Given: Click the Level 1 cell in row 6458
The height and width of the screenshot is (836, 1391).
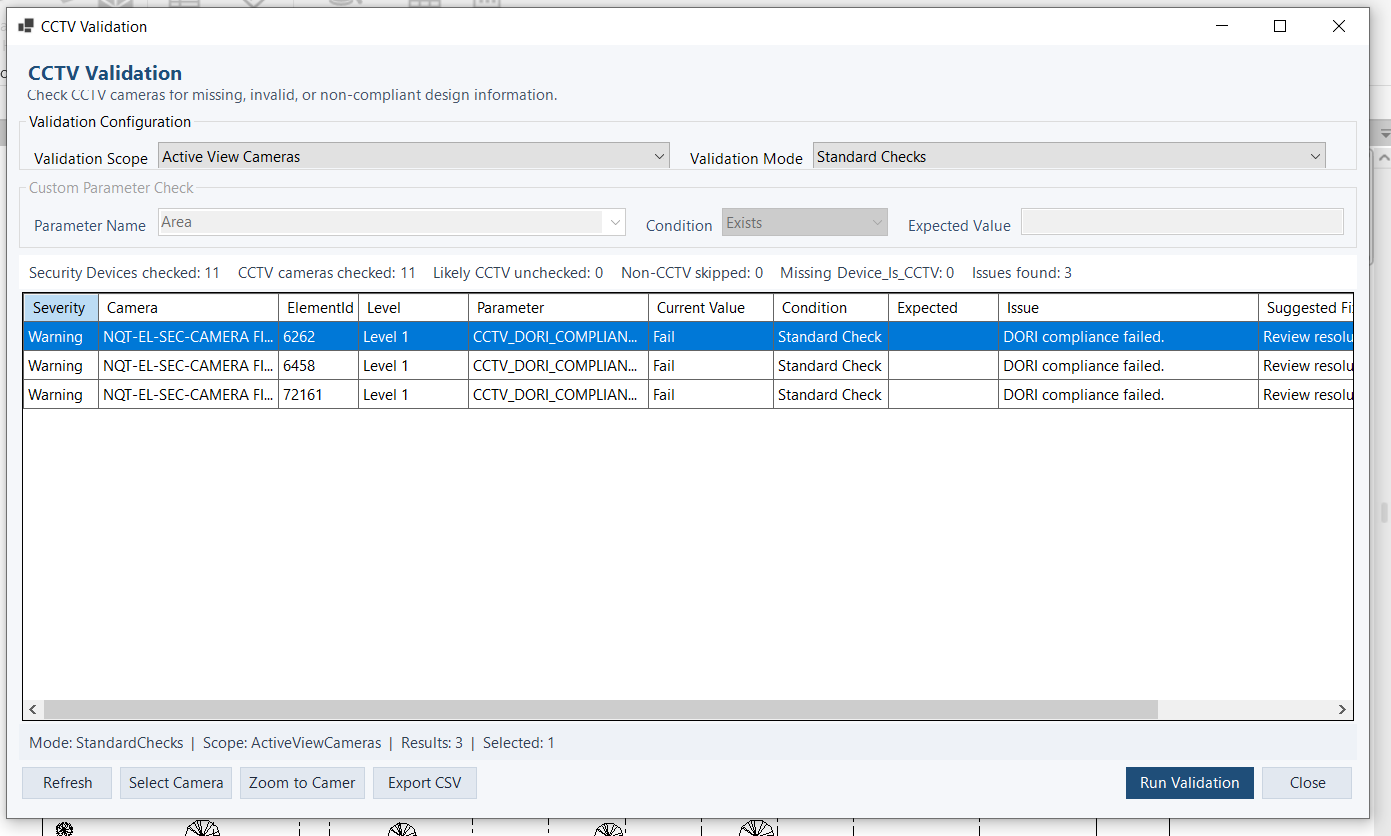Looking at the screenshot, I should (413, 366).
